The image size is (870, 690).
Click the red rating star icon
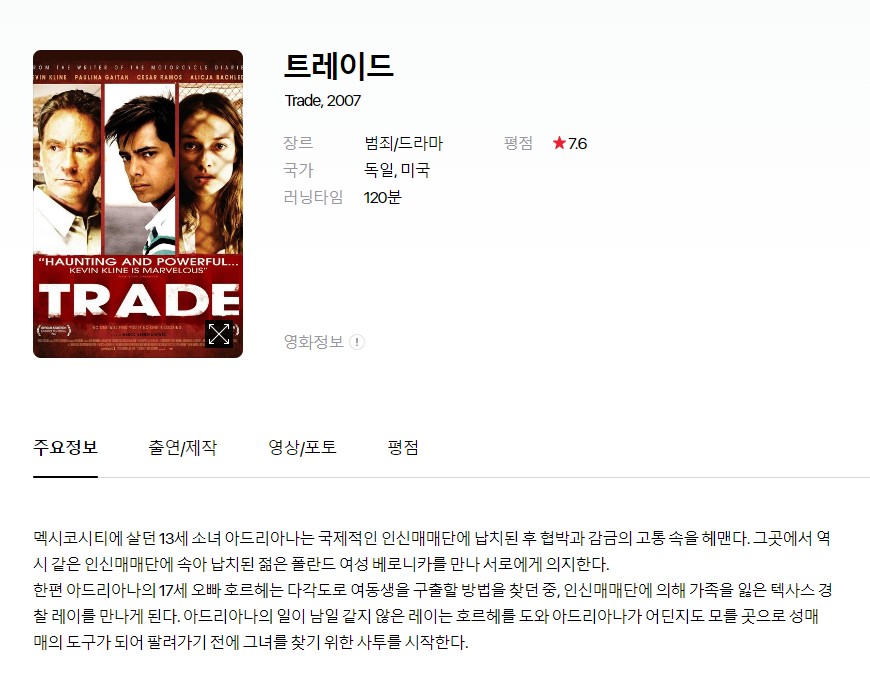click(559, 143)
